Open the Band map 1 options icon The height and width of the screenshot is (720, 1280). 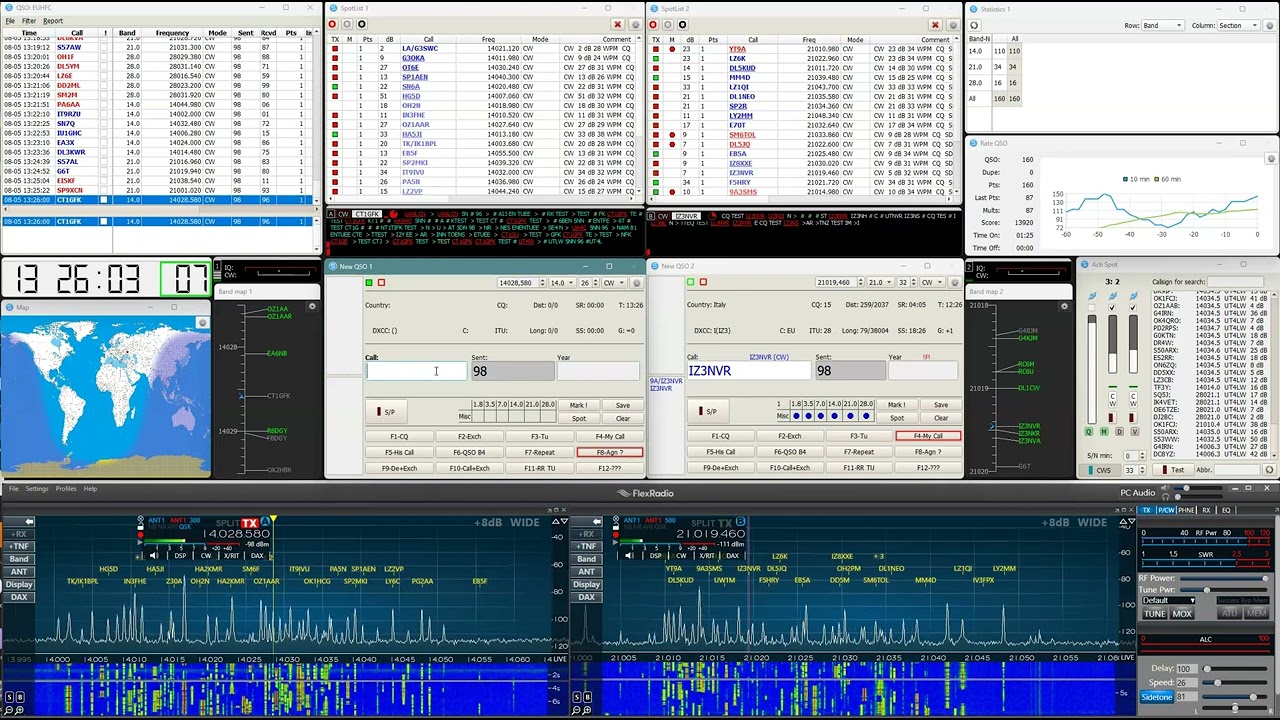pyautogui.click(x=312, y=306)
